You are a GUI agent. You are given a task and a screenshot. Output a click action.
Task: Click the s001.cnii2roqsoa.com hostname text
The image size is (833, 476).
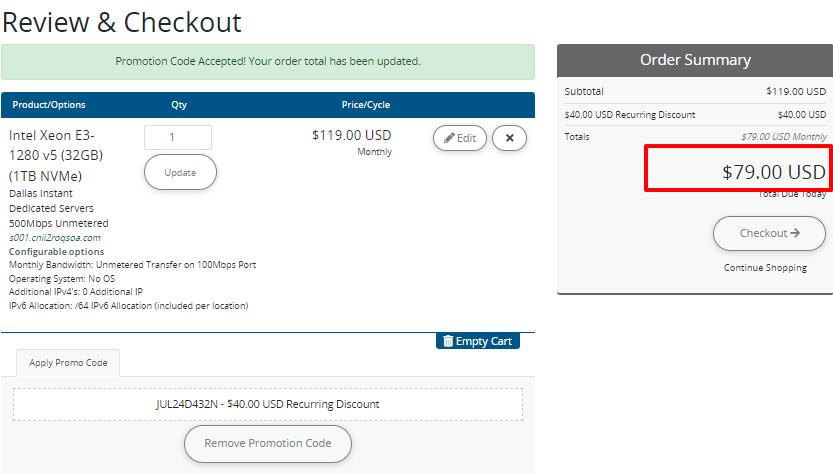[55, 238]
